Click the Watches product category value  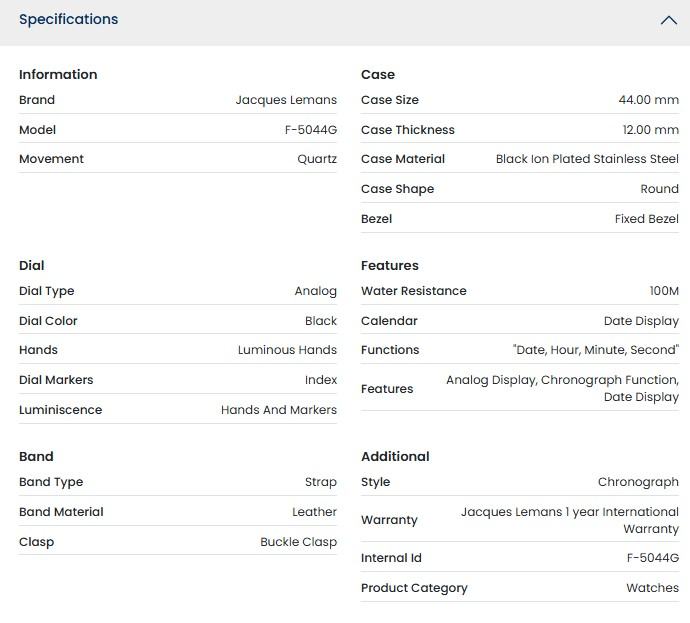(x=652, y=588)
